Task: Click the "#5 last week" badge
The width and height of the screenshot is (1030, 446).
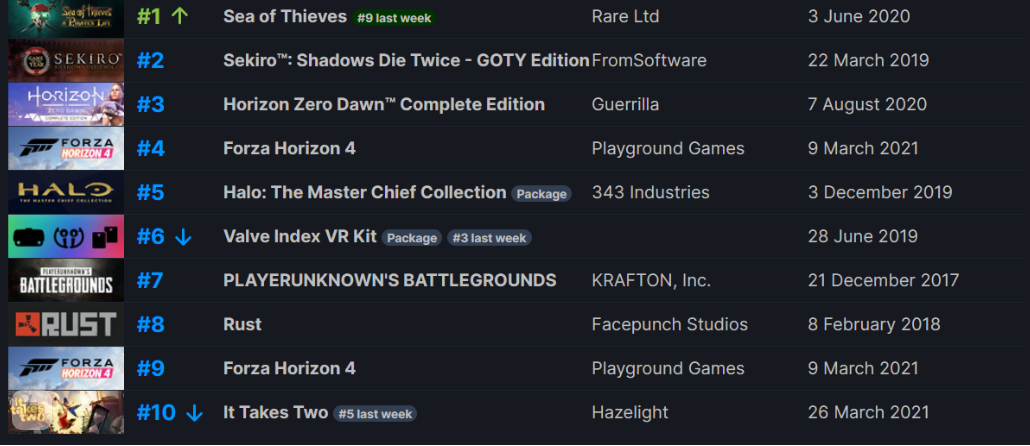Action: [x=374, y=414]
